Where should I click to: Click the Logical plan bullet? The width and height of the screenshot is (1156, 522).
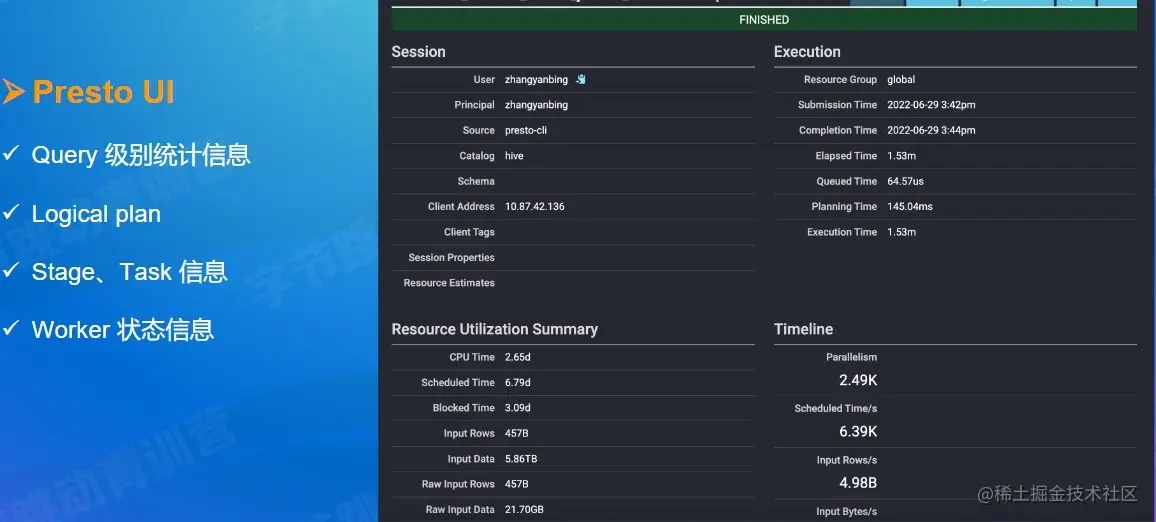coord(96,215)
